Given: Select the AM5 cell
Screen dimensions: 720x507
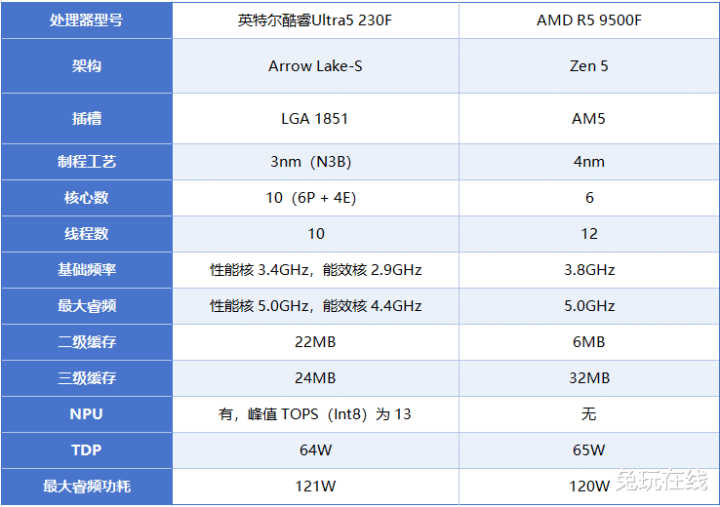Looking at the screenshot, I should pos(589,118).
